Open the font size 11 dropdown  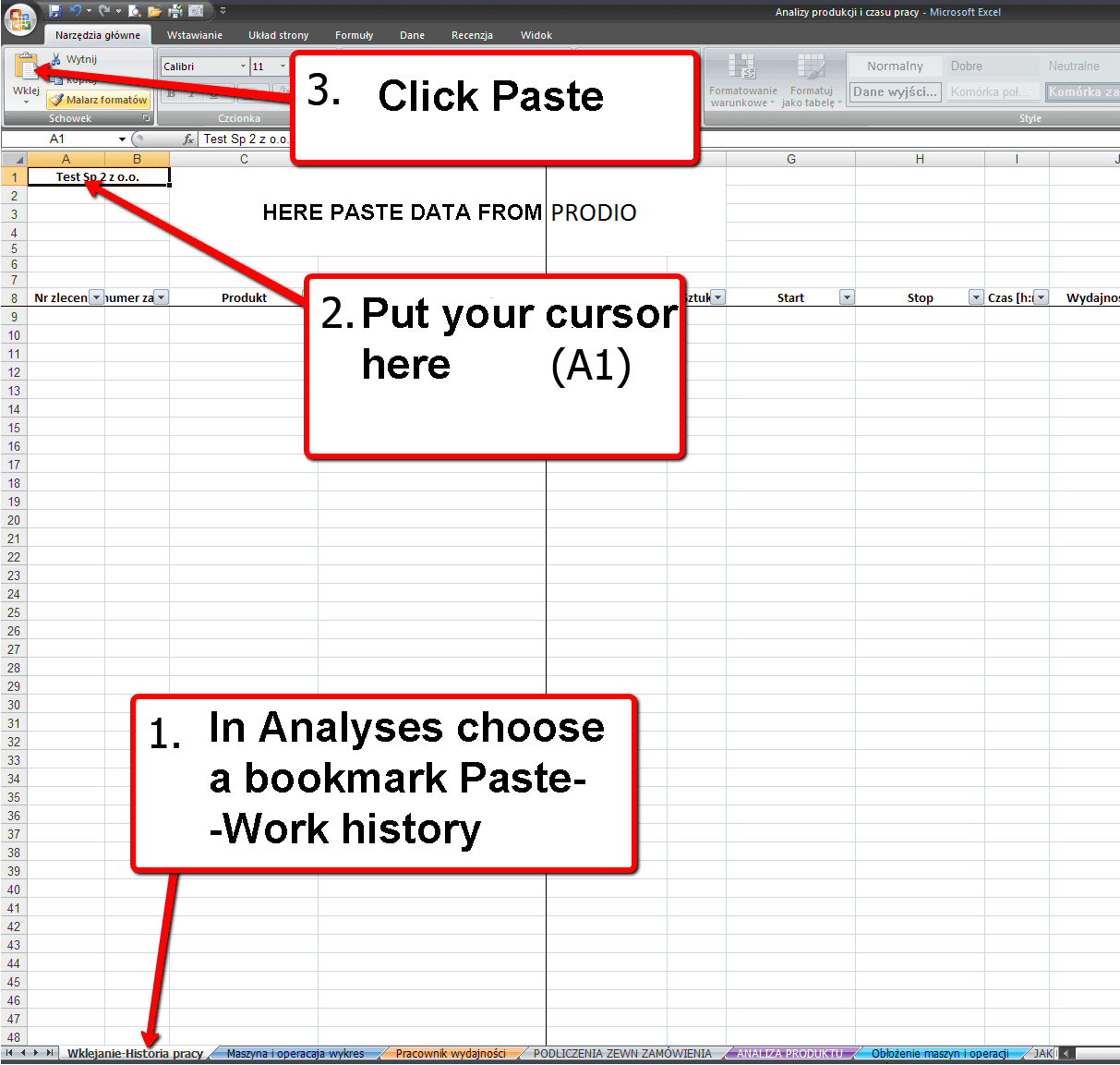pyautogui.click(x=282, y=66)
